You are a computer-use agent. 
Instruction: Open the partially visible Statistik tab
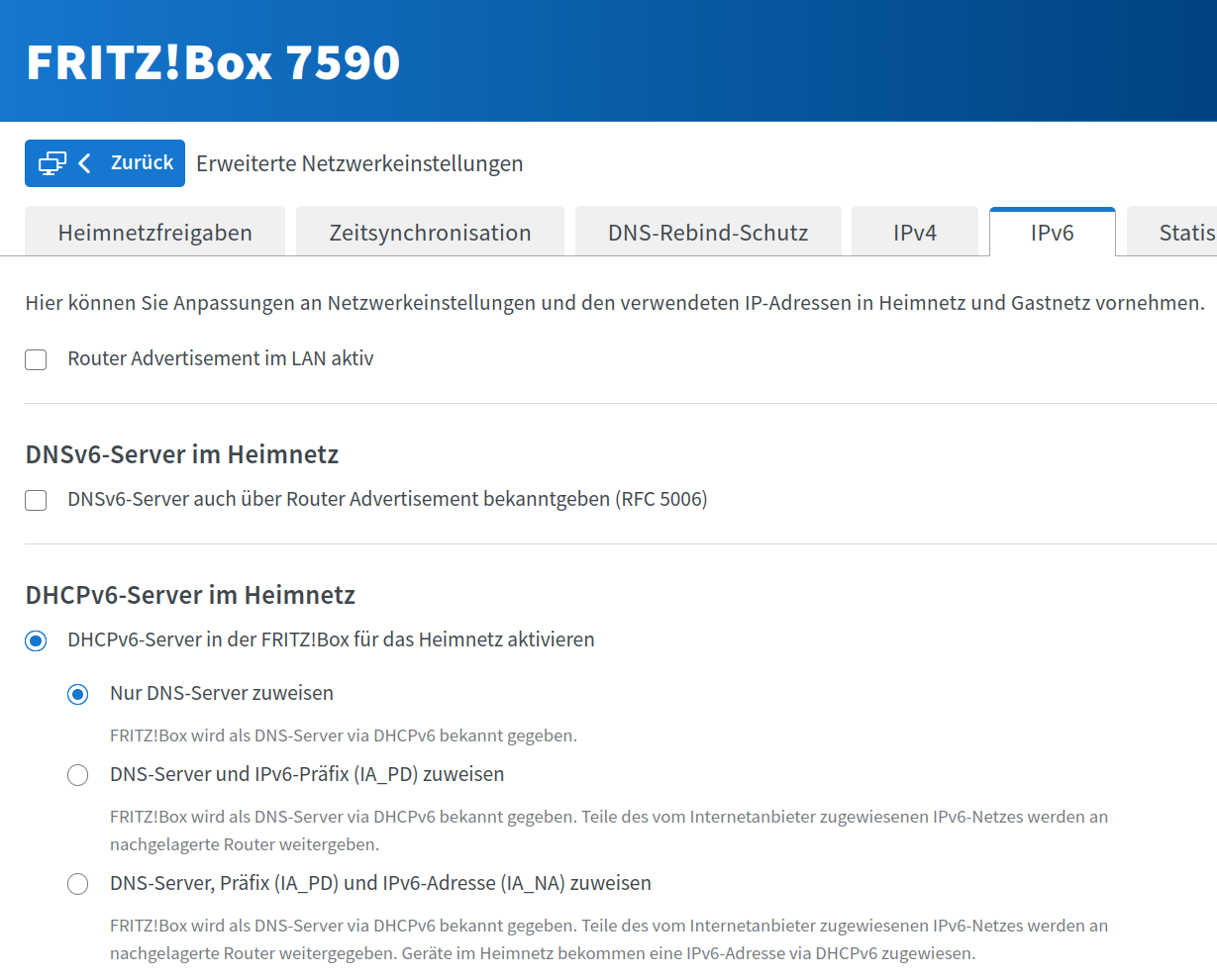(x=1171, y=232)
